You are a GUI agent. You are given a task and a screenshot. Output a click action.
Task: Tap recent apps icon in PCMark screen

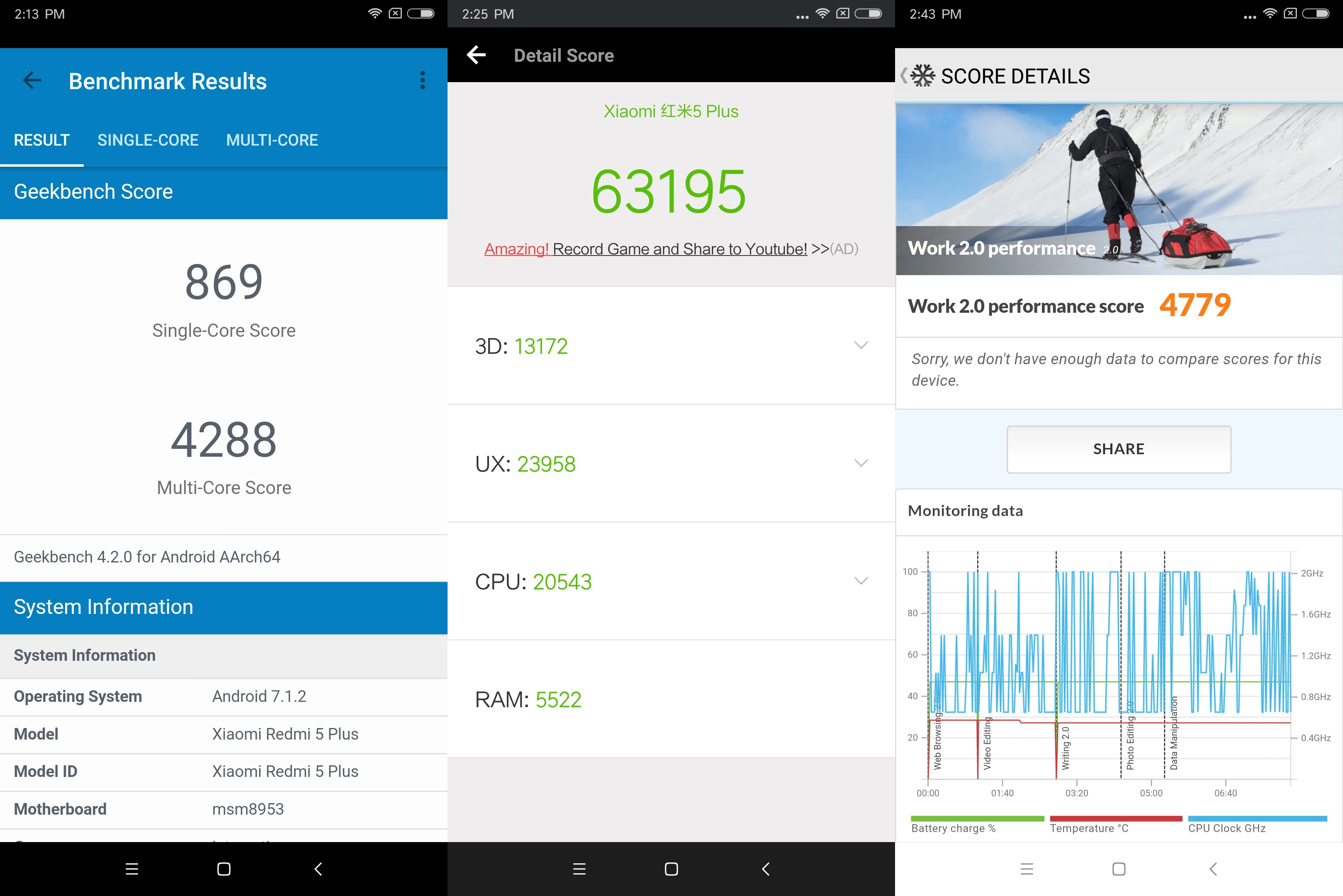1027,869
